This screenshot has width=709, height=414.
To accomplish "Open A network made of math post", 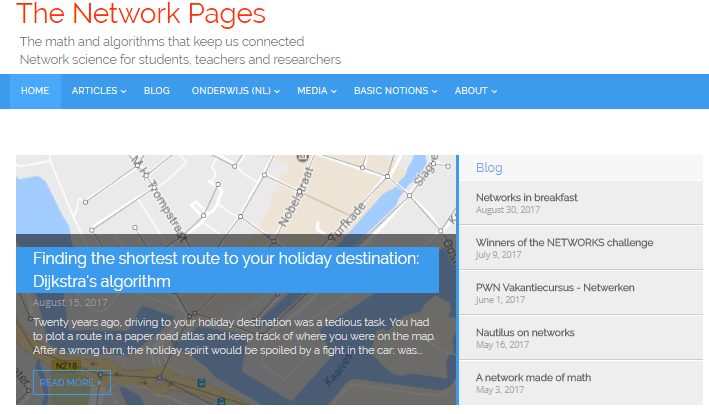I will pos(533,377).
